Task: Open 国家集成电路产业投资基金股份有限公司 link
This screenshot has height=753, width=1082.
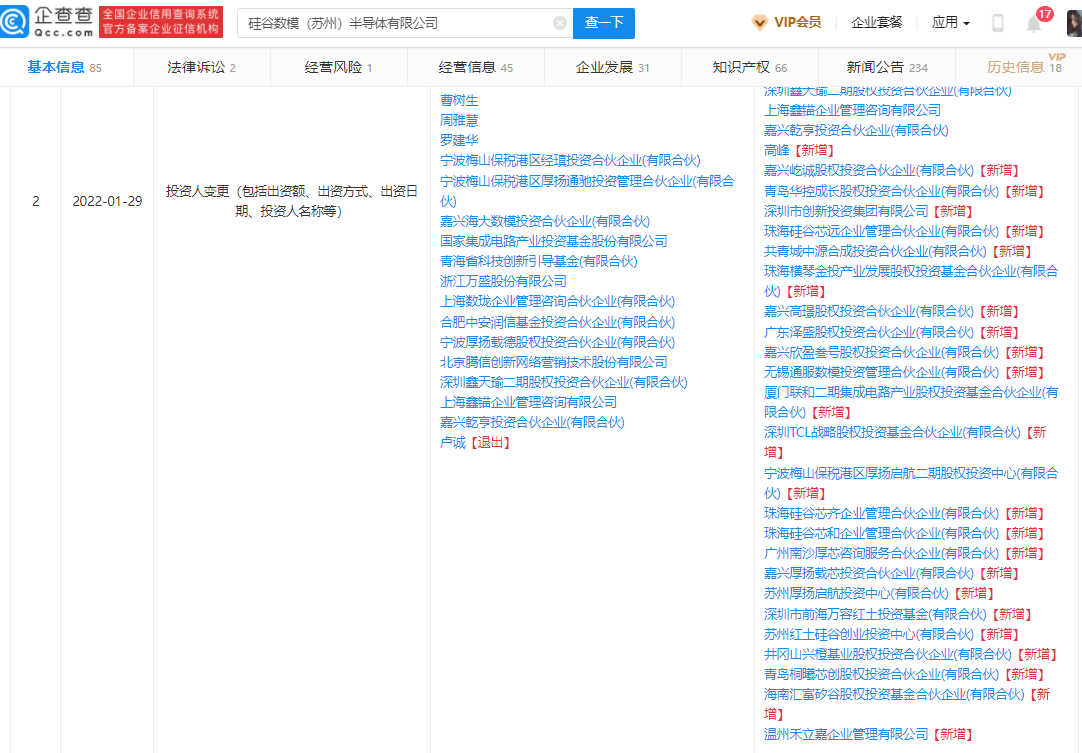Action: [x=553, y=242]
